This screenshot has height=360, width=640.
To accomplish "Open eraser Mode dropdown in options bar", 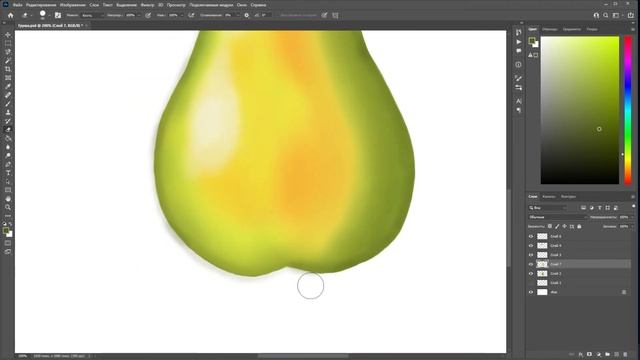I will (93, 15).
